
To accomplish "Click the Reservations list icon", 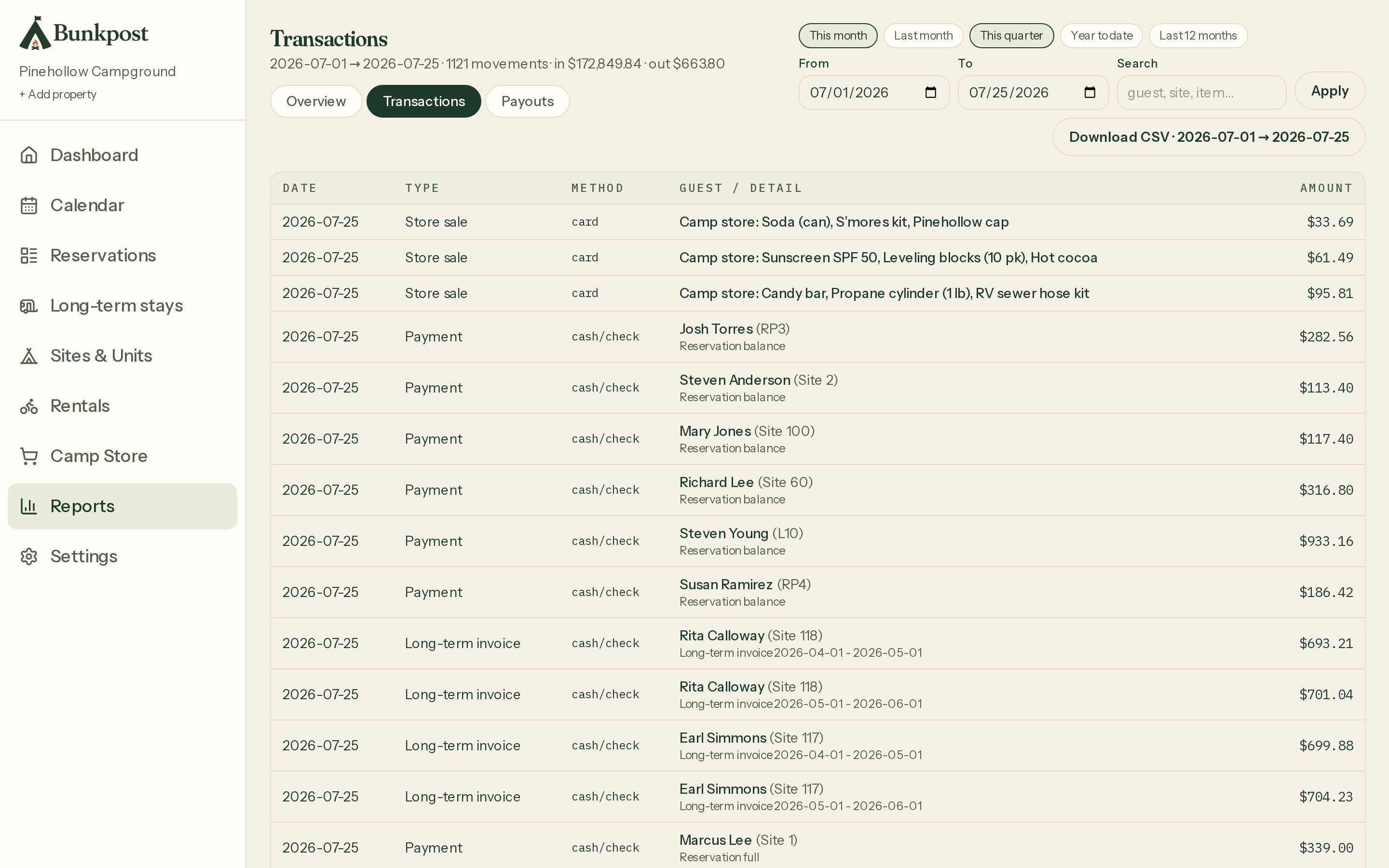I will [x=29, y=256].
